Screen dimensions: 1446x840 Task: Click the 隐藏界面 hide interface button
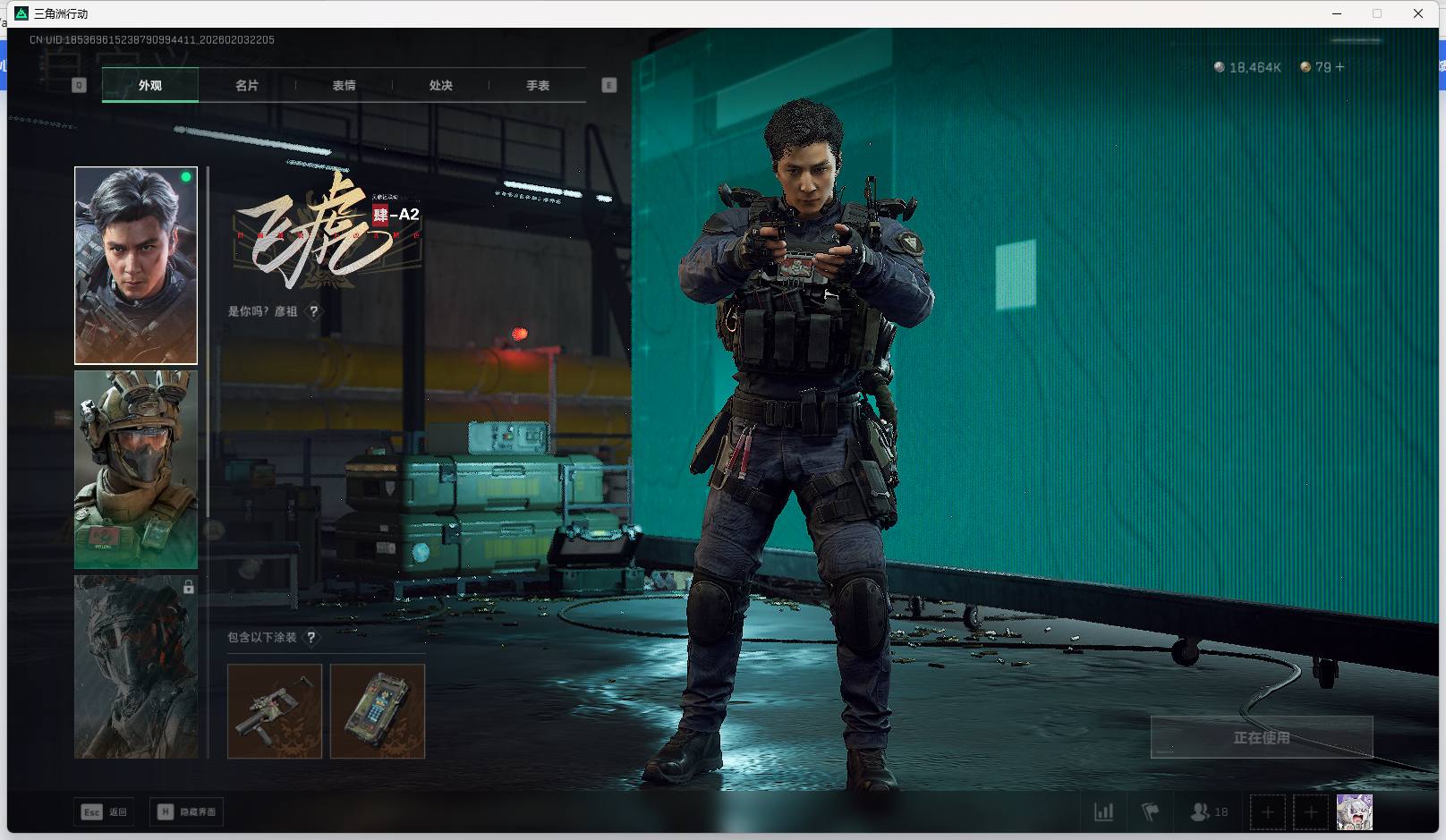click(x=187, y=812)
